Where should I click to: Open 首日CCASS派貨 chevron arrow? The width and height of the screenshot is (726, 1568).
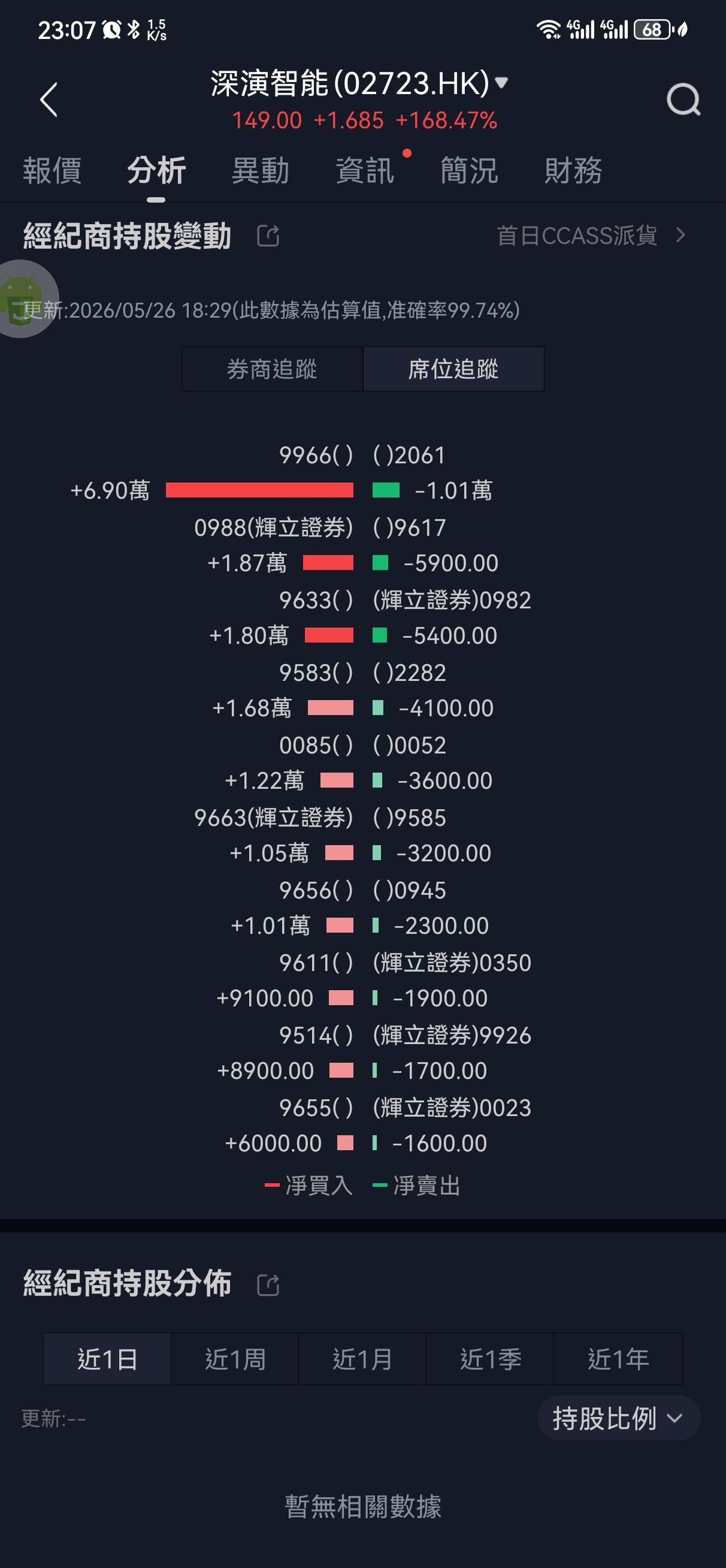tap(681, 235)
